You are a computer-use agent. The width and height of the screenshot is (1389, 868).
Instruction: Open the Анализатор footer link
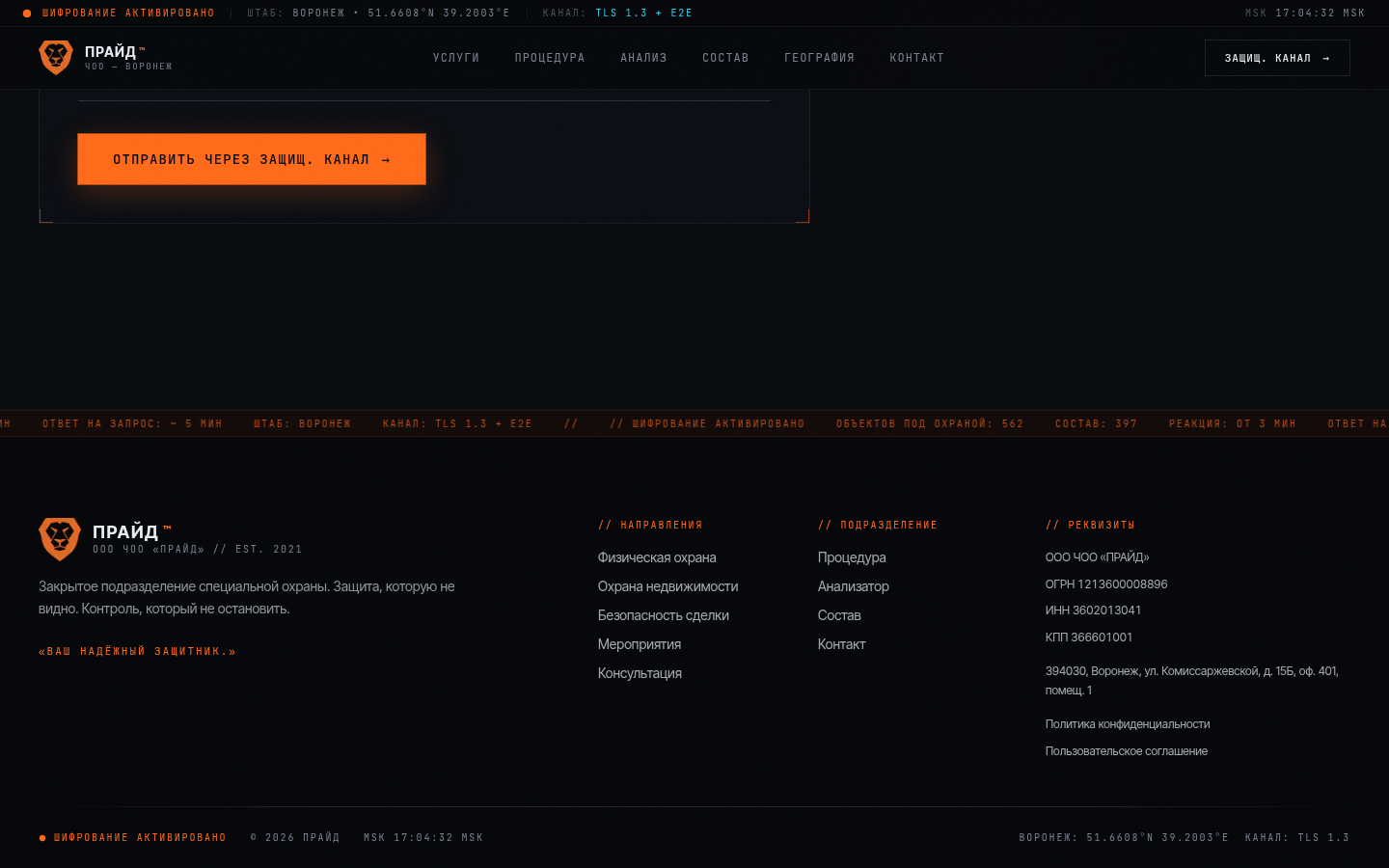click(x=854, y=586)
